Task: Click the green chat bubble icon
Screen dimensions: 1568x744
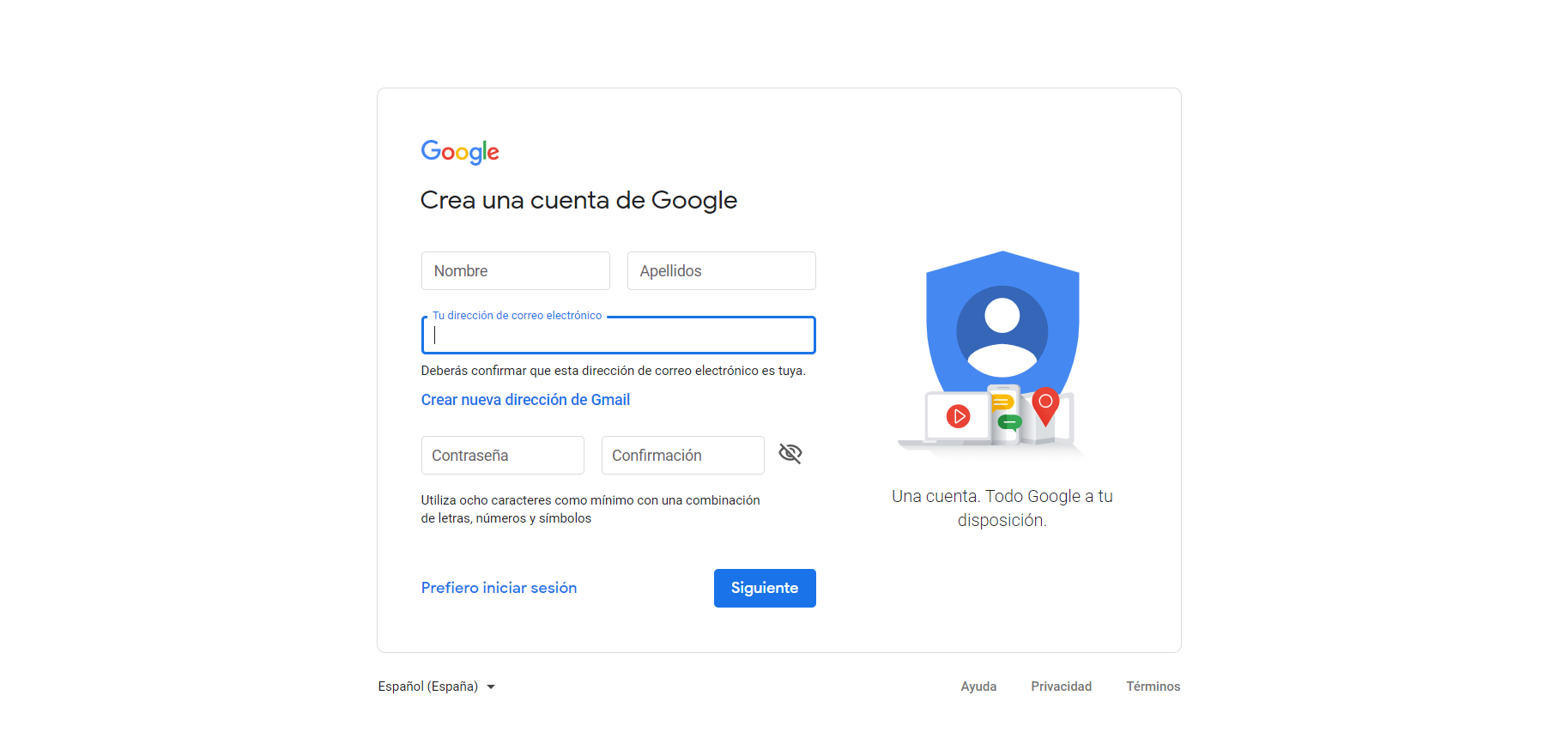Action: click(x=1009, y=421)
